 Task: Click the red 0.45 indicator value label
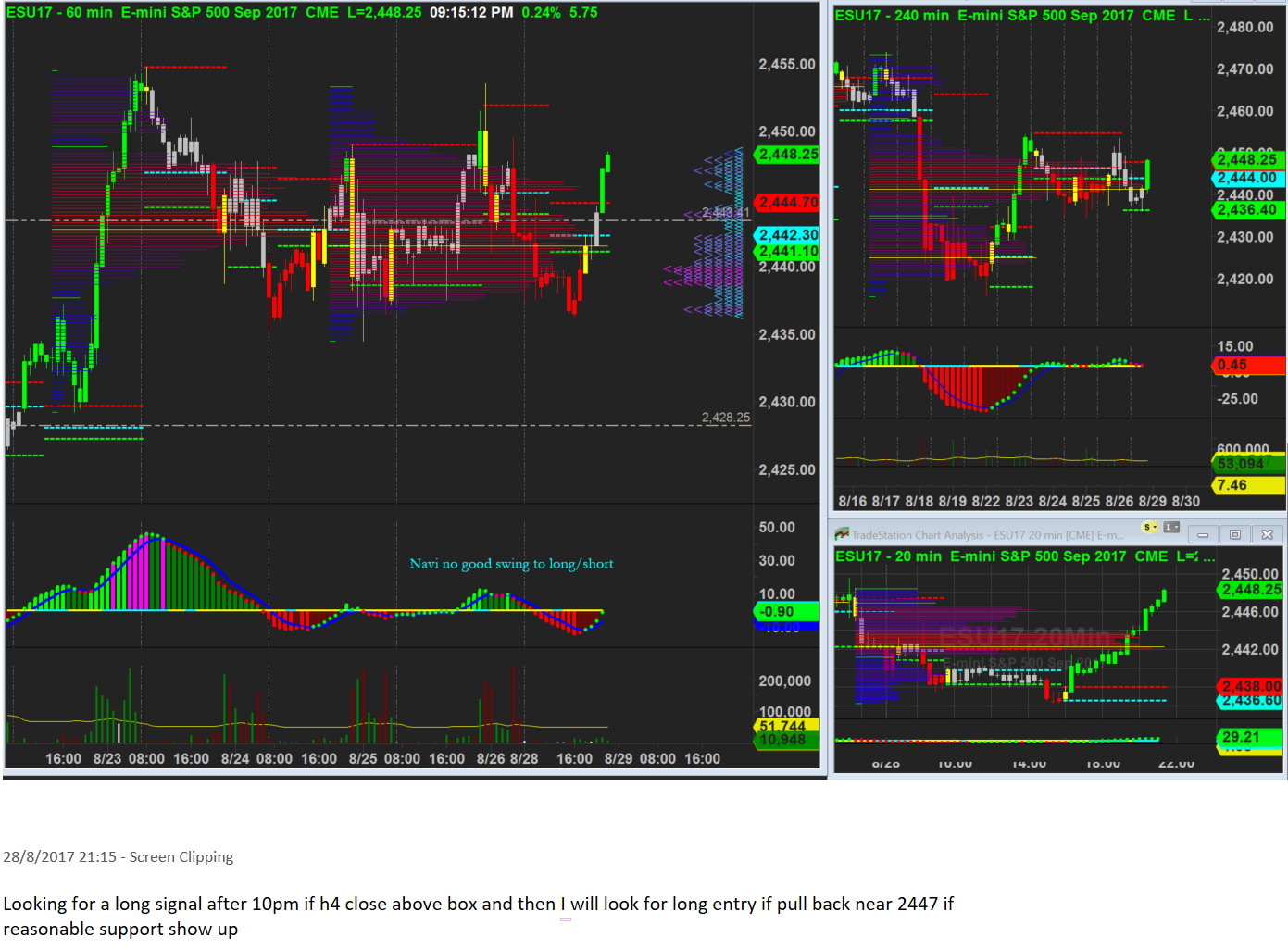[1247, 365]
